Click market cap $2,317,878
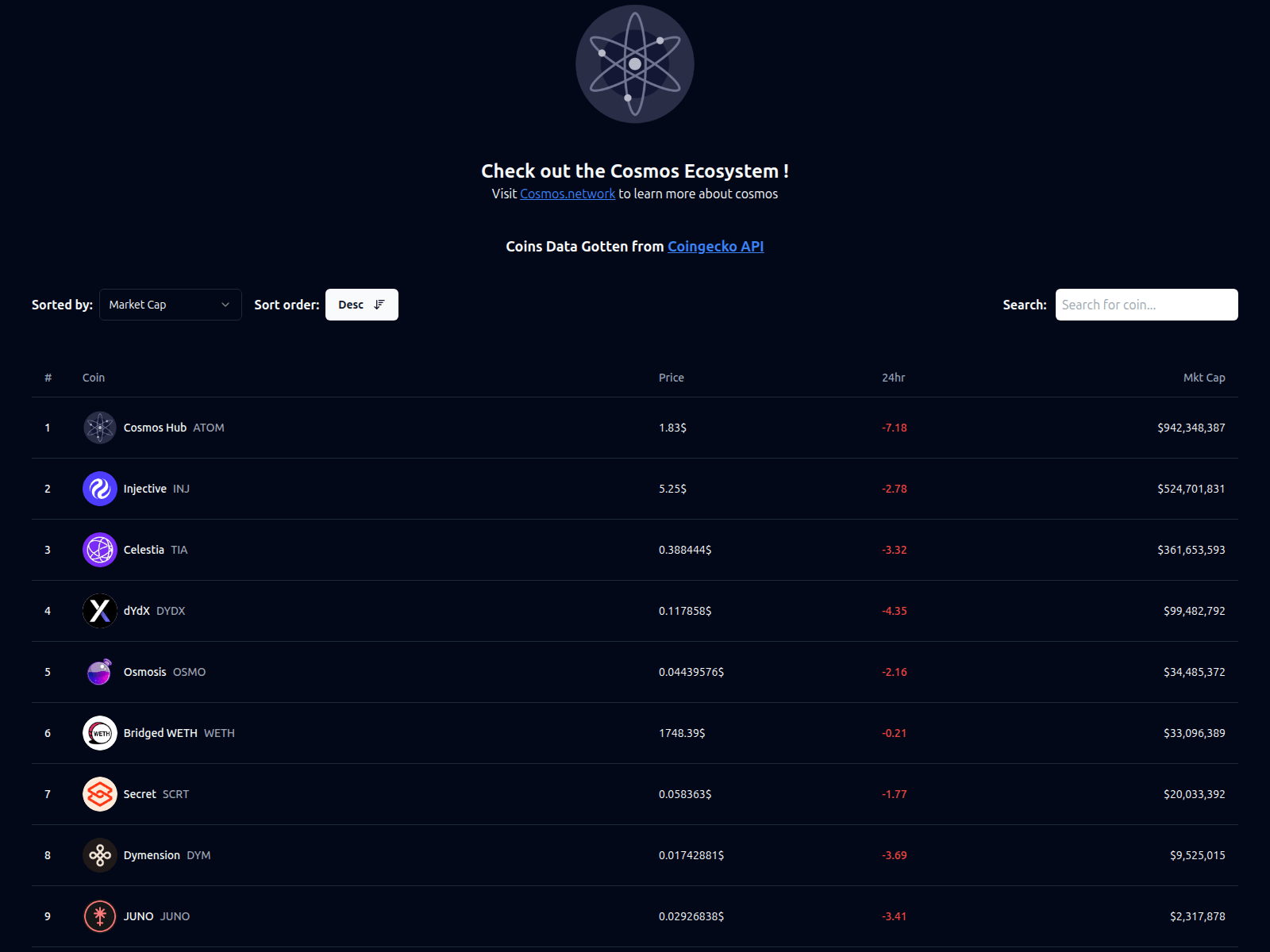1270x952 pixels. pyautogui.click(x=1198, y=916)
